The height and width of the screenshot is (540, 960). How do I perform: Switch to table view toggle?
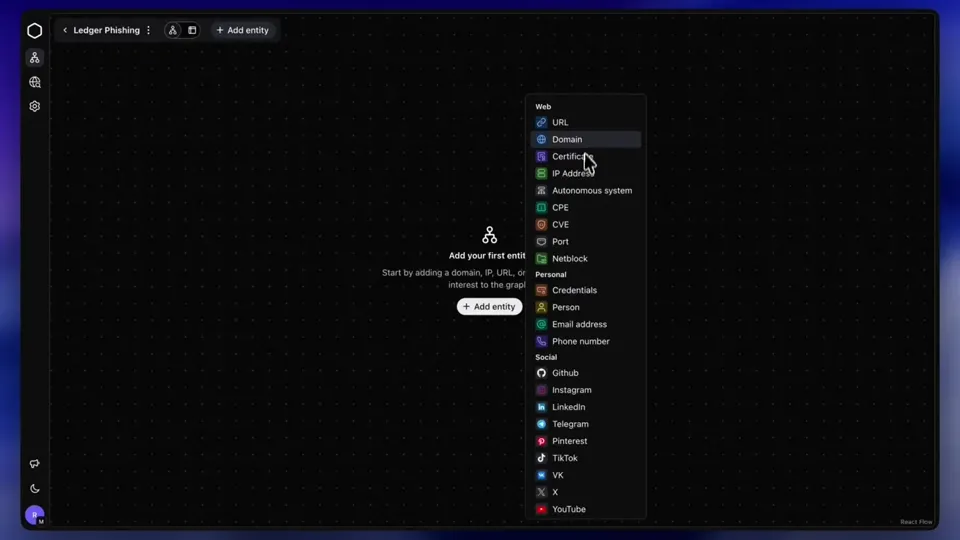(192, 30)
